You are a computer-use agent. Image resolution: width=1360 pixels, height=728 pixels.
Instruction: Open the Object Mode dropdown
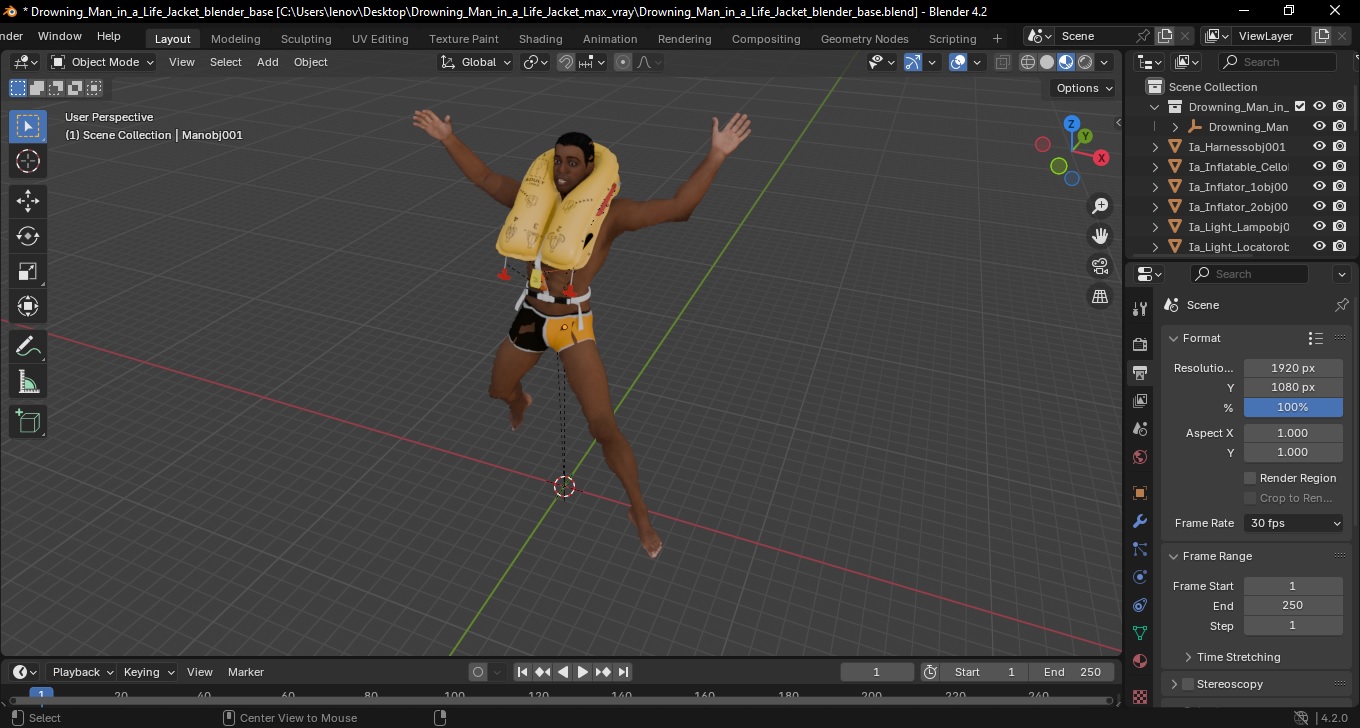(103, 62)
